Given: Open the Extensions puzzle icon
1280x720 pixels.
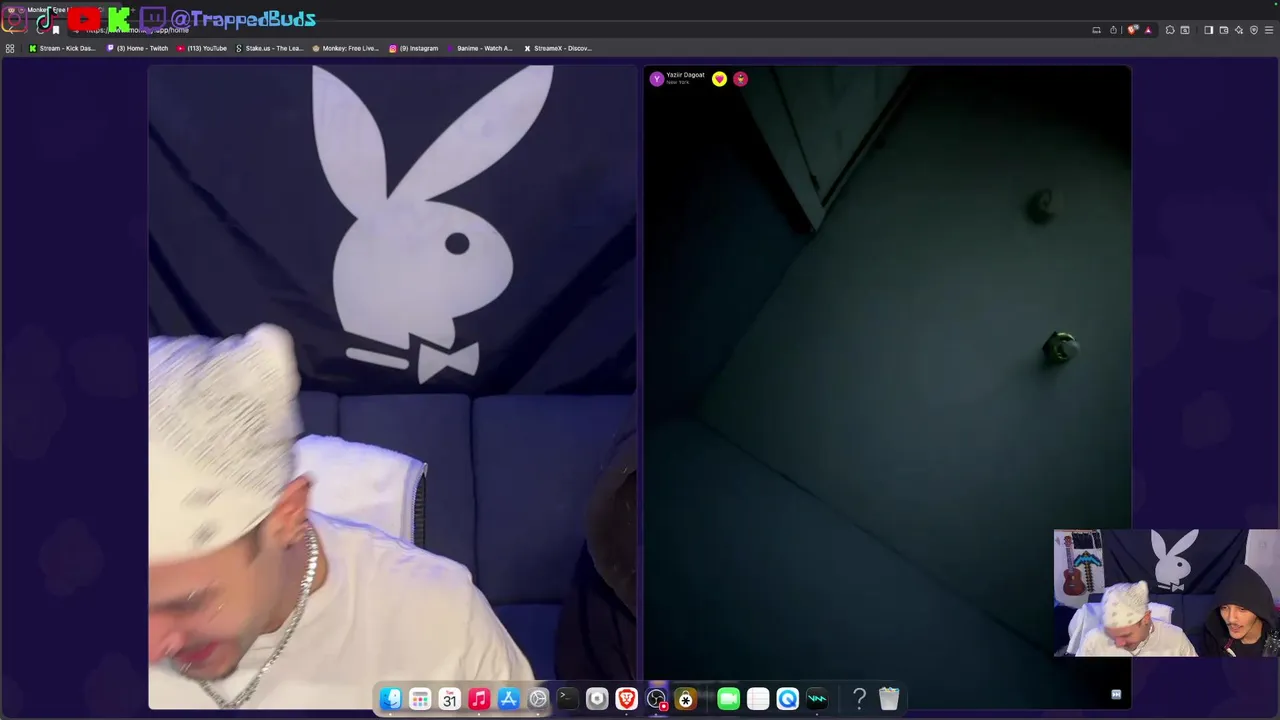Looking at the screenshot, I should (x=1170, y=30).
